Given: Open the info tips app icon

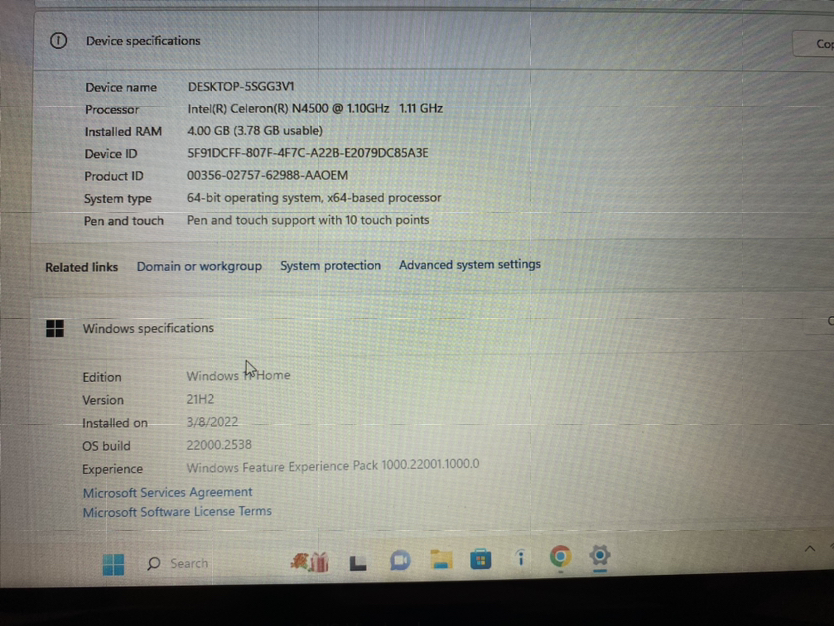Looking at the screenshot, I should click(x=521, y=558).
